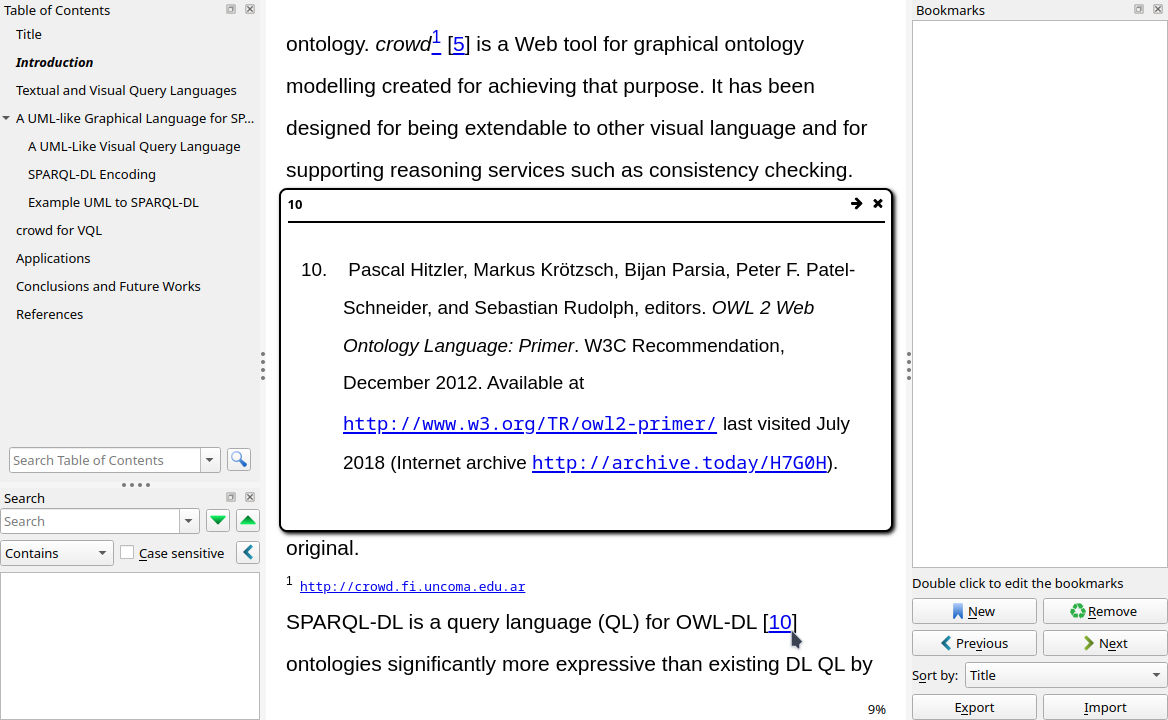Click the green up-arrow to find previous match
Image resolution: width=1168 pixels, height=720 pixels.
click(247, 520)
